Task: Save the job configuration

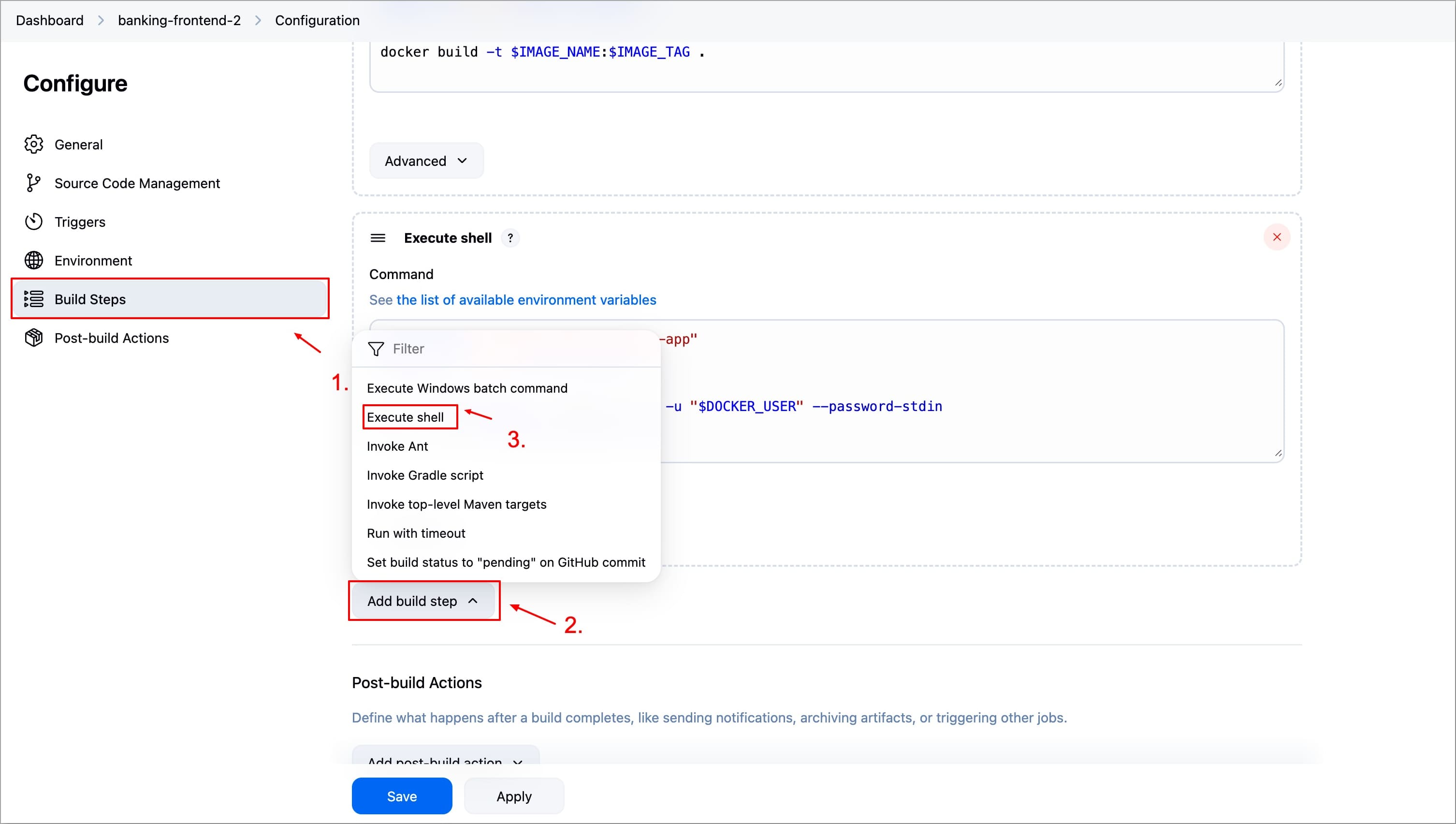Action: (x=402, y=795)
